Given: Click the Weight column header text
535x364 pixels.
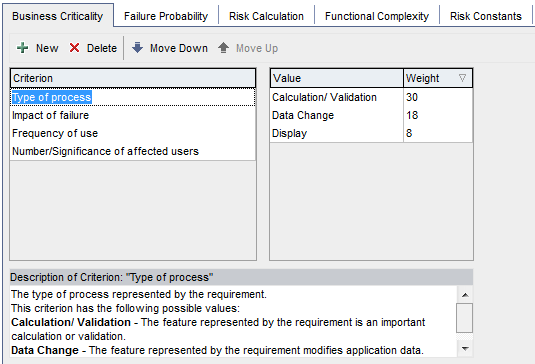Looking at the screenshot, I should (x=422, y=78).
